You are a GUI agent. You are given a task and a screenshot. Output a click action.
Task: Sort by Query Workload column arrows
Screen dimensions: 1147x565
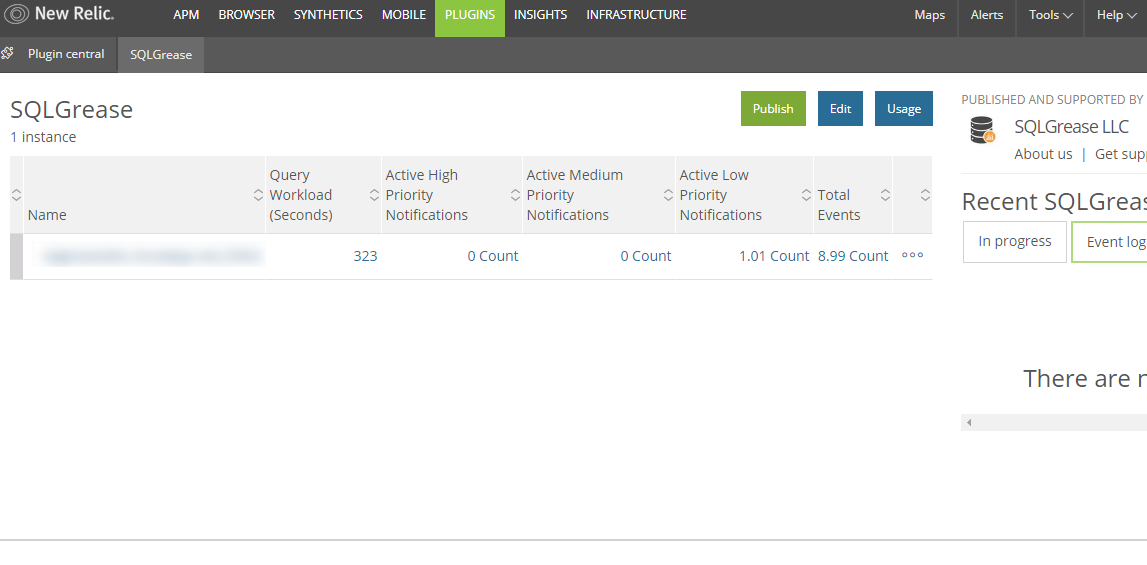pyautogui.click(x=375, y=195)
